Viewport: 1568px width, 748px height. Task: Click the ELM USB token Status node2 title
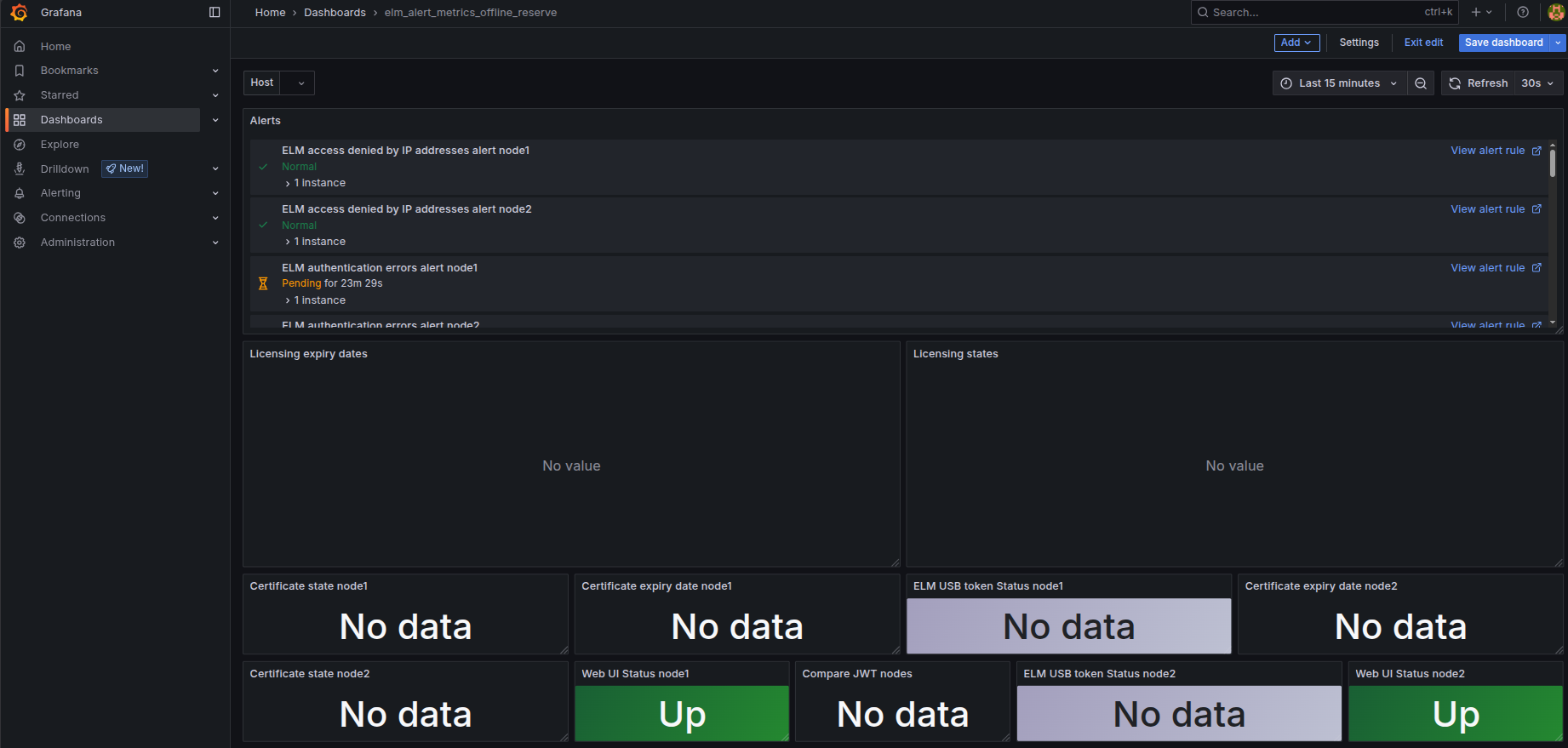[x=1099, y=674]
